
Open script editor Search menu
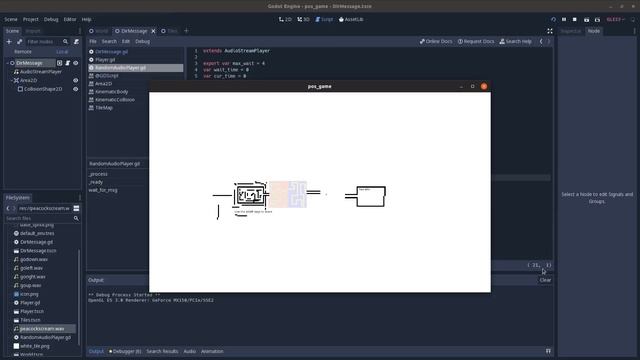coord(109,41)
